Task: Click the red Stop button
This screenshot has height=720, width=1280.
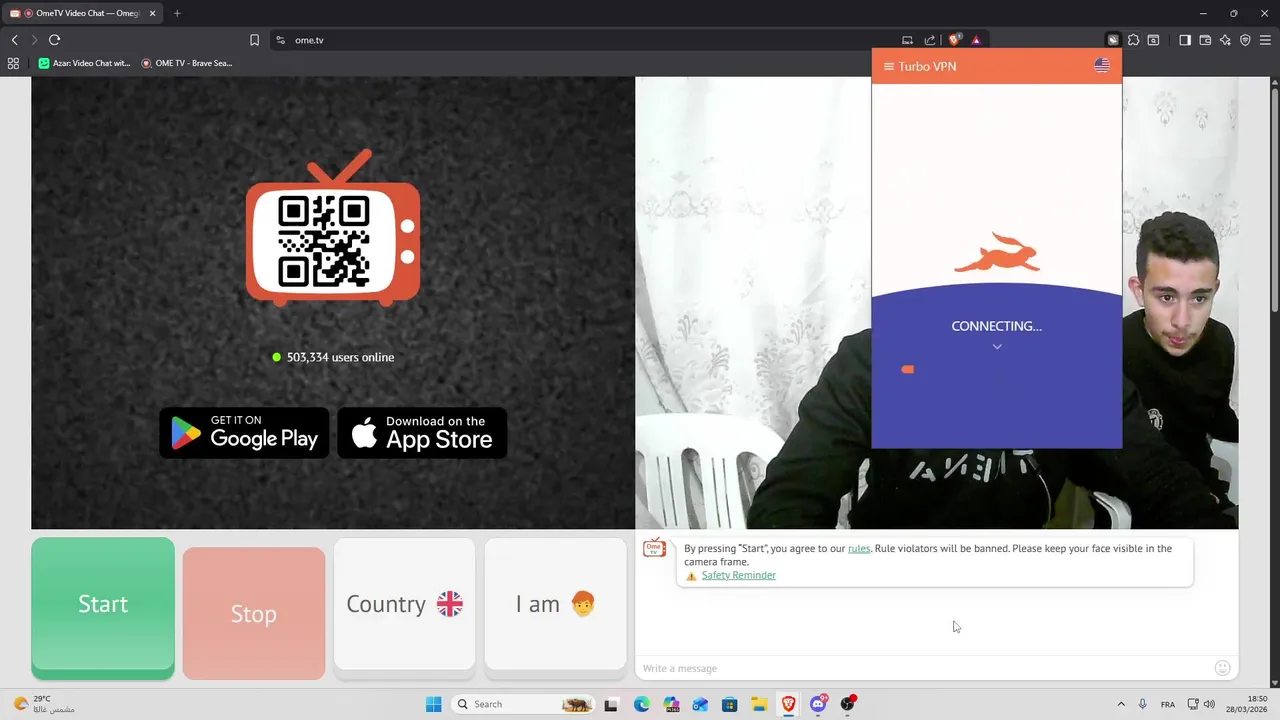Action: (x=254, y=613)
